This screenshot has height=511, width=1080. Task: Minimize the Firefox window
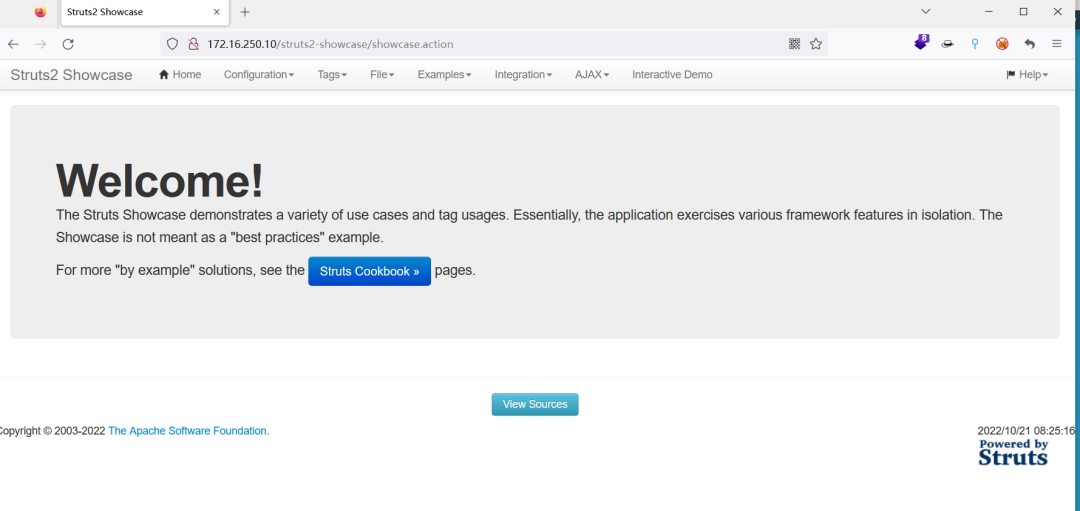[989, 12]
